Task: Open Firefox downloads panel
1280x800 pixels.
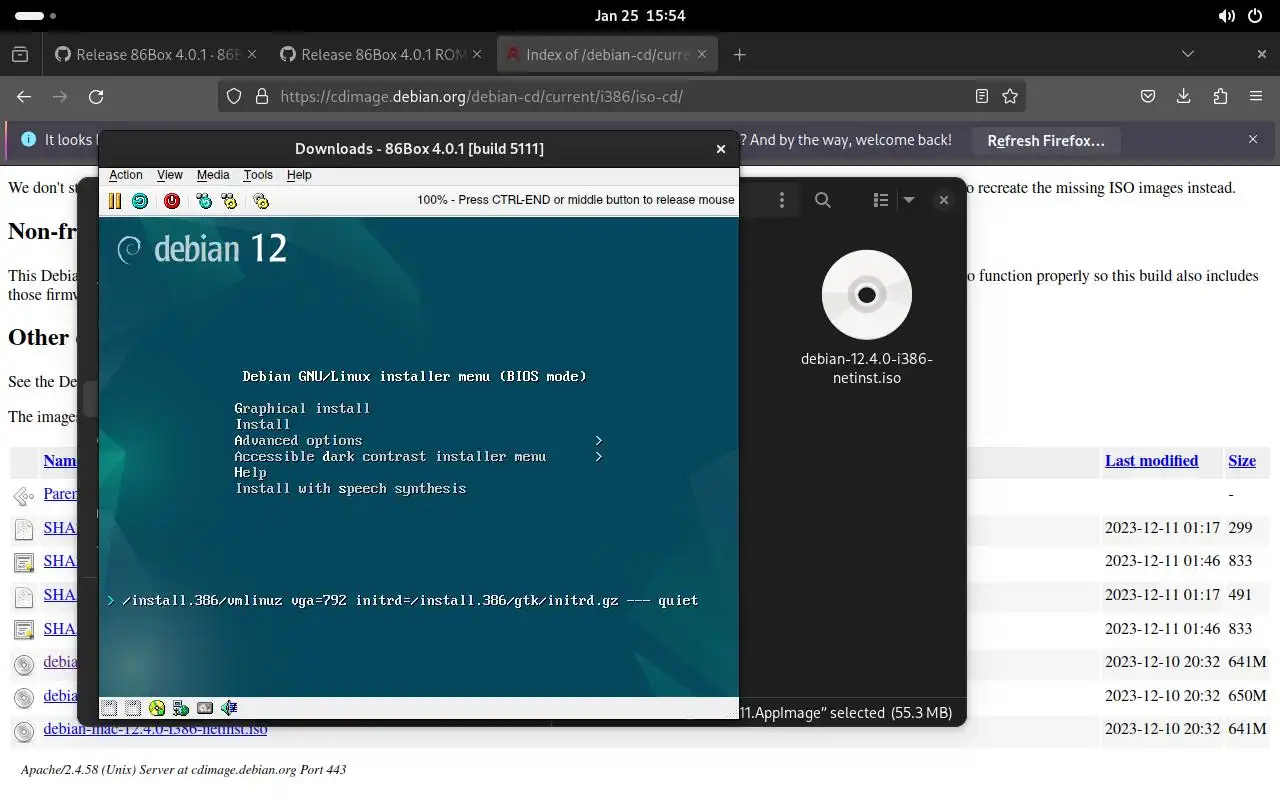Action: click(x=1184, y=97)
